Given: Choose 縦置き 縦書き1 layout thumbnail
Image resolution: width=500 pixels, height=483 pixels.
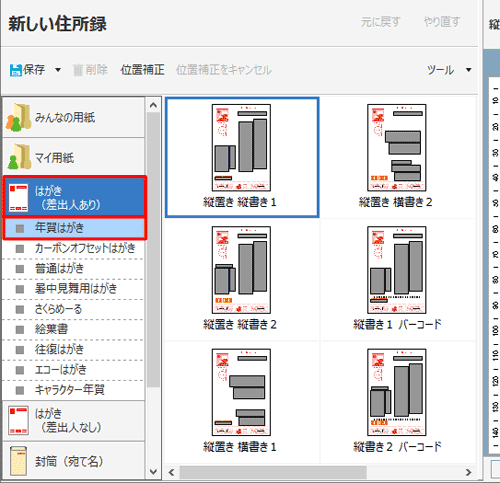Looking at the screenshot, I should point(241,148).
